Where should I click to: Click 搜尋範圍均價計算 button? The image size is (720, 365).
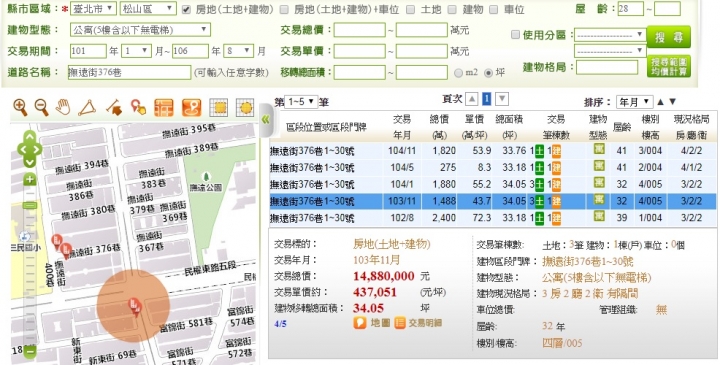pos(669,67)
